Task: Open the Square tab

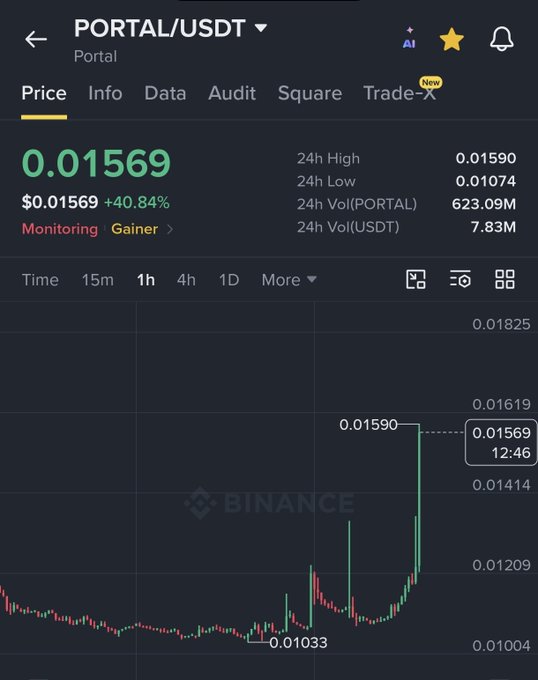Action: coord(310,93)
